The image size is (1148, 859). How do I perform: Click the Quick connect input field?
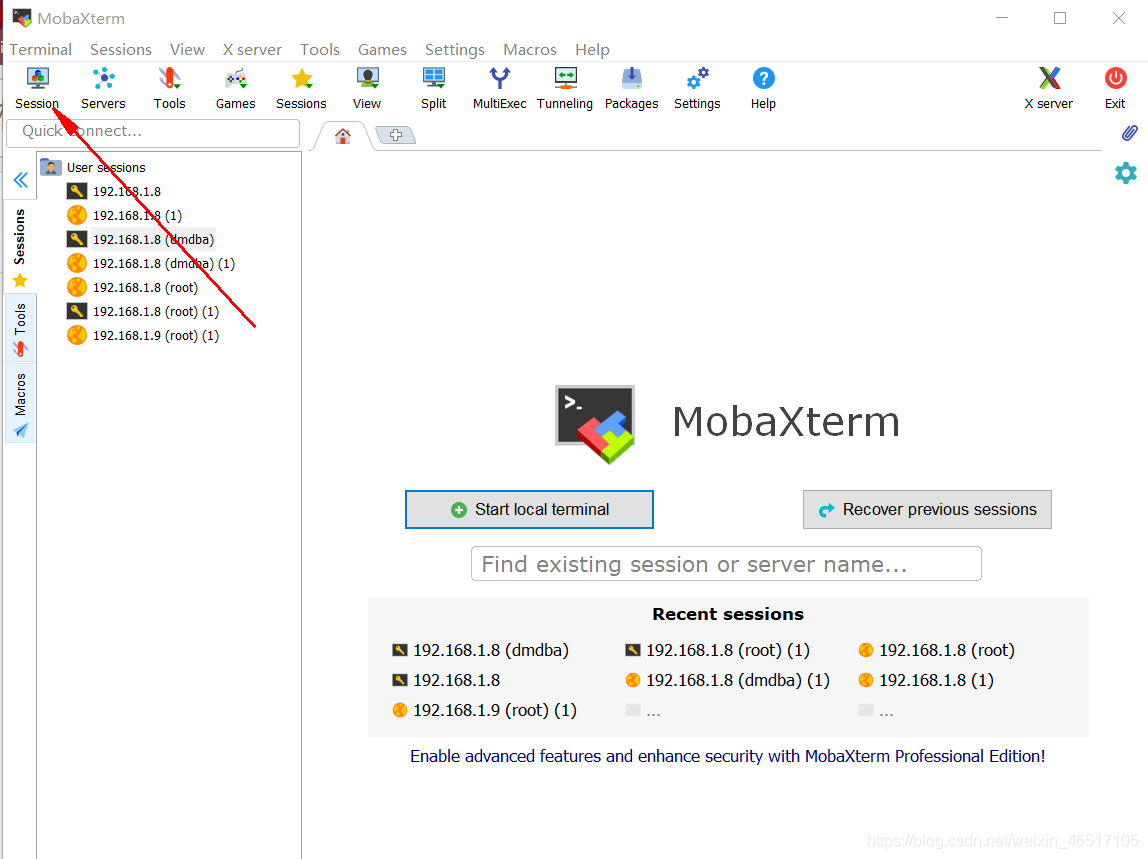(x=153, y=133)
